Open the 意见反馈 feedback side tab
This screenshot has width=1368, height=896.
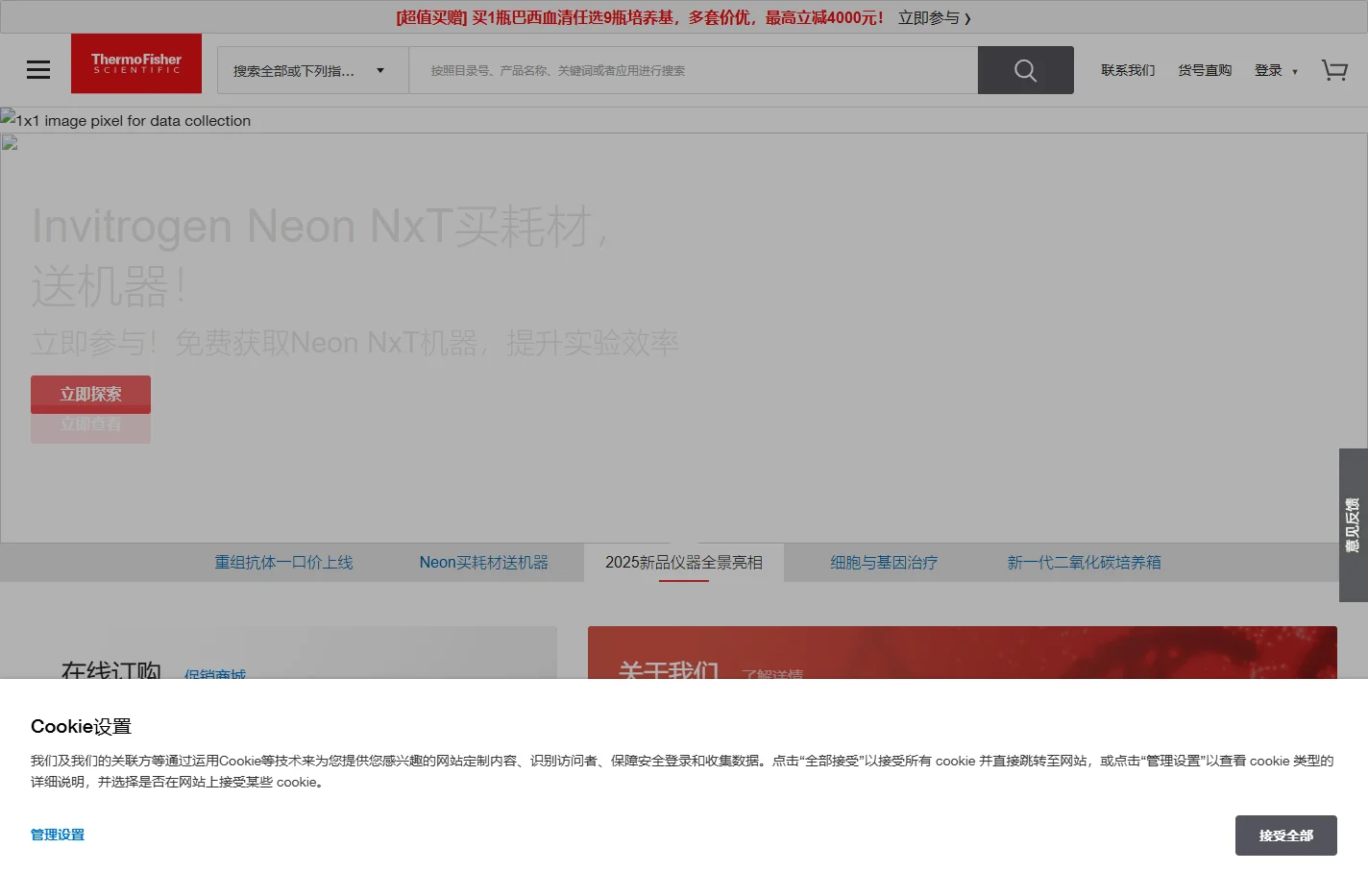coord(1353,525)
